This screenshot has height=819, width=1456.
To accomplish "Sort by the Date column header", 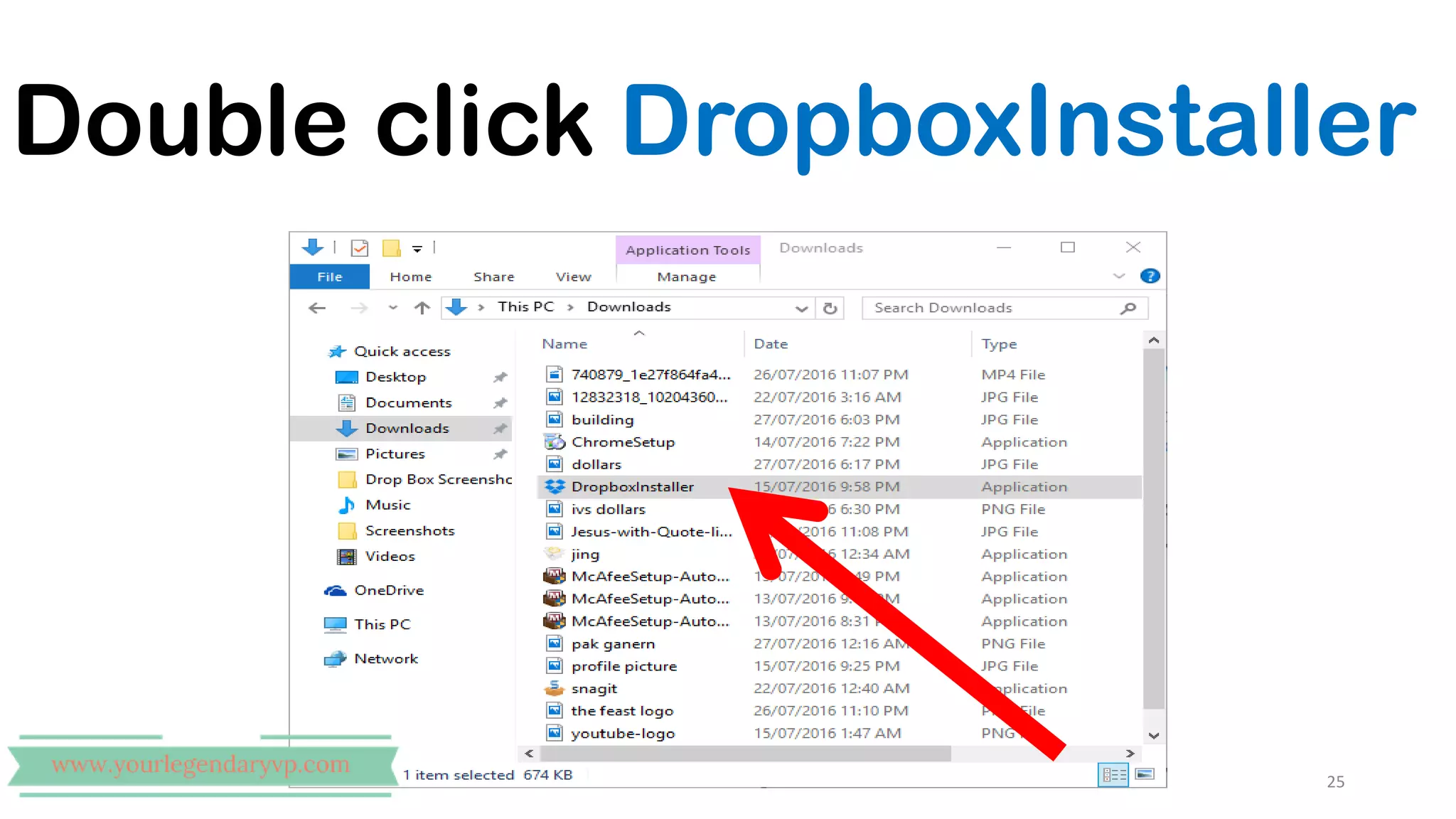I will click(771, 344).
